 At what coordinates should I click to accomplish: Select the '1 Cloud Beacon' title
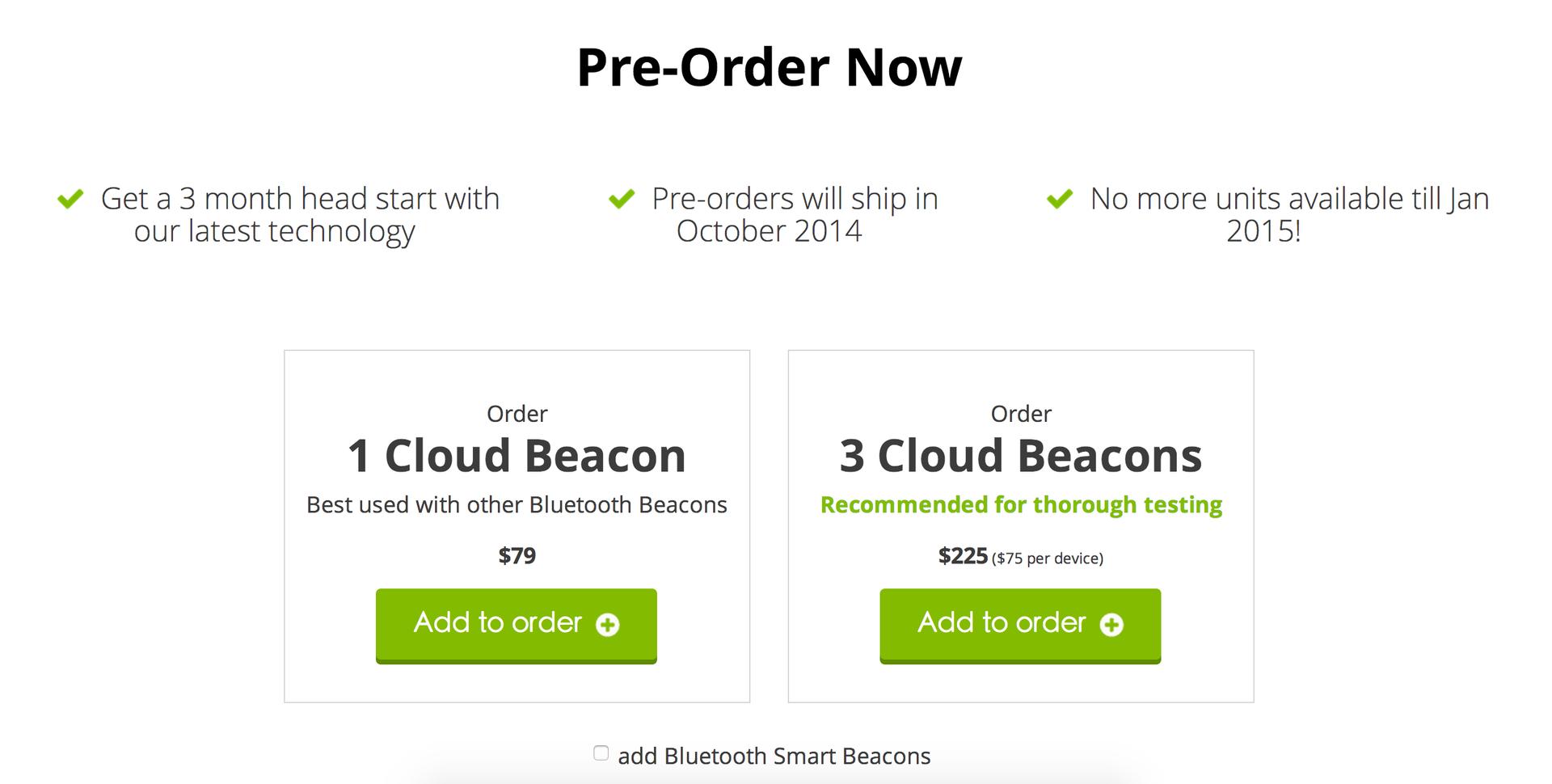pos(517,457)
